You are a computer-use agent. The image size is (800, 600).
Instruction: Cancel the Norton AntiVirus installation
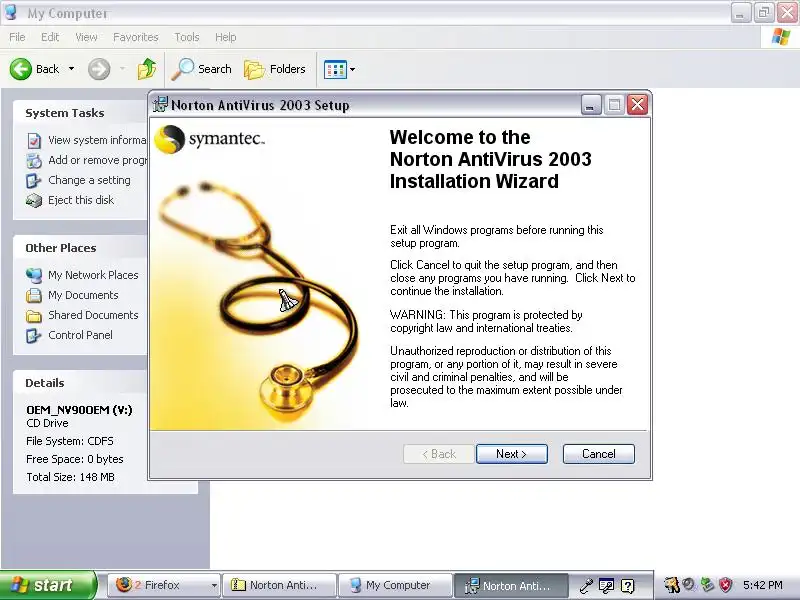(599, 454)
